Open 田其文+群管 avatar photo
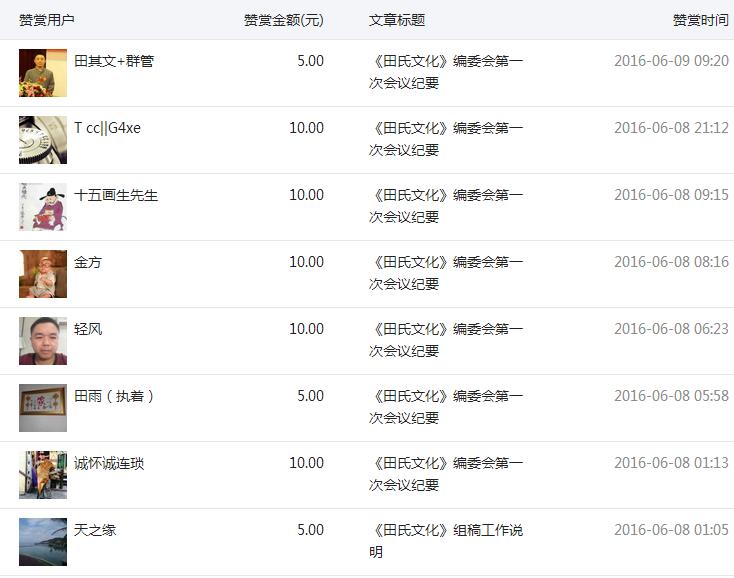The height and width of the screenshot is (578, 734). [43, 73]
